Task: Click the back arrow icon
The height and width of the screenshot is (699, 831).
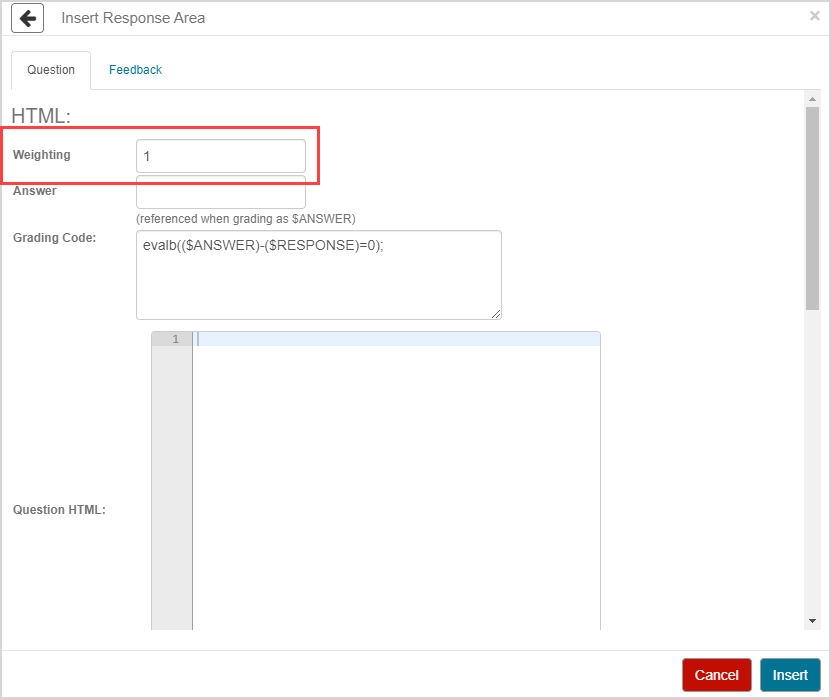Action: [x=28, y=18]
